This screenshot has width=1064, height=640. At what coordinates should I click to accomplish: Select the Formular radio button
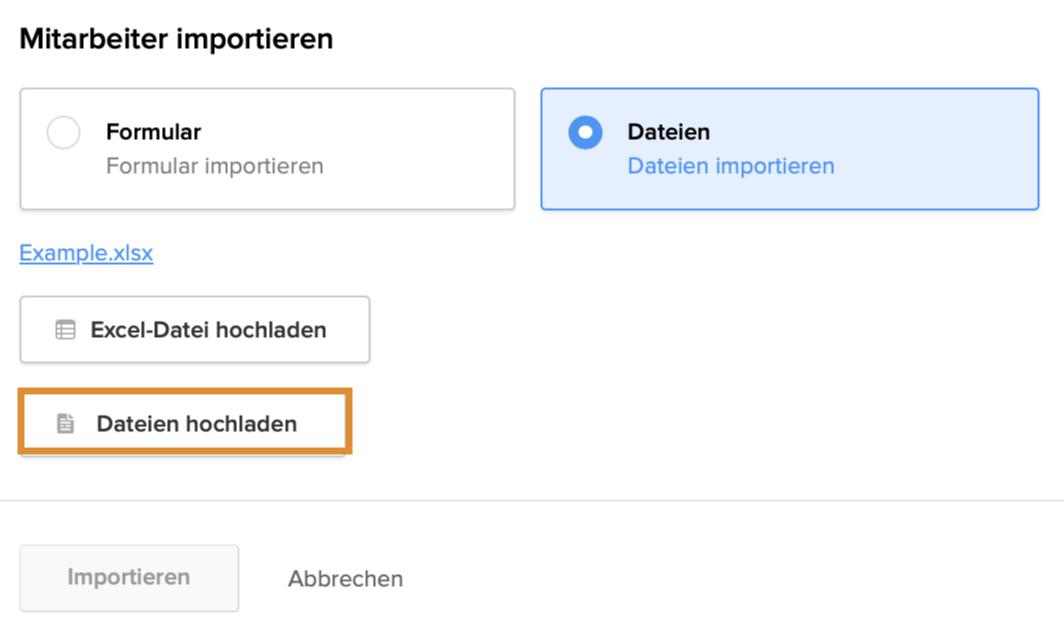click(63, 133)
